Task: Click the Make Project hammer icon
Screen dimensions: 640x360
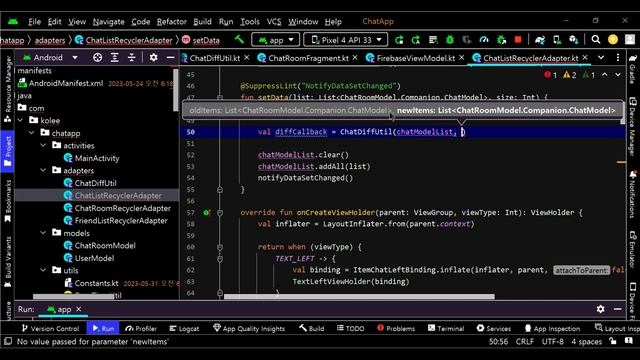Action: (239, 40)
